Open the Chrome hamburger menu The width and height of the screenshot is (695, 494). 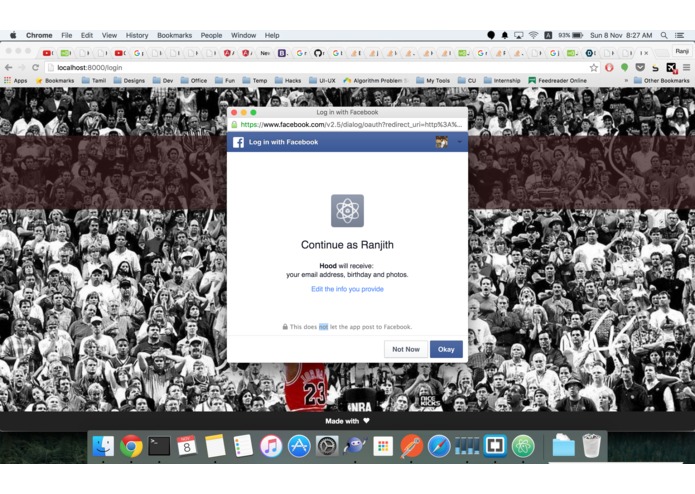point(686,67)
